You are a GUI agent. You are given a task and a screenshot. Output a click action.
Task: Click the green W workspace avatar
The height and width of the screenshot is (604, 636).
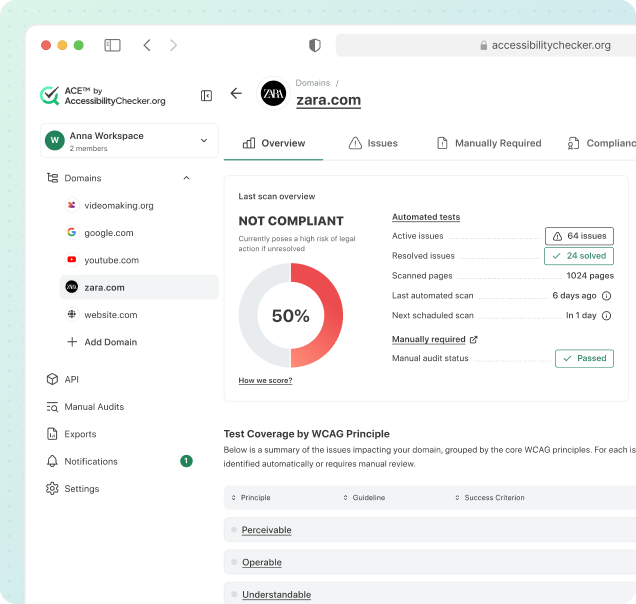coord(55,140)
